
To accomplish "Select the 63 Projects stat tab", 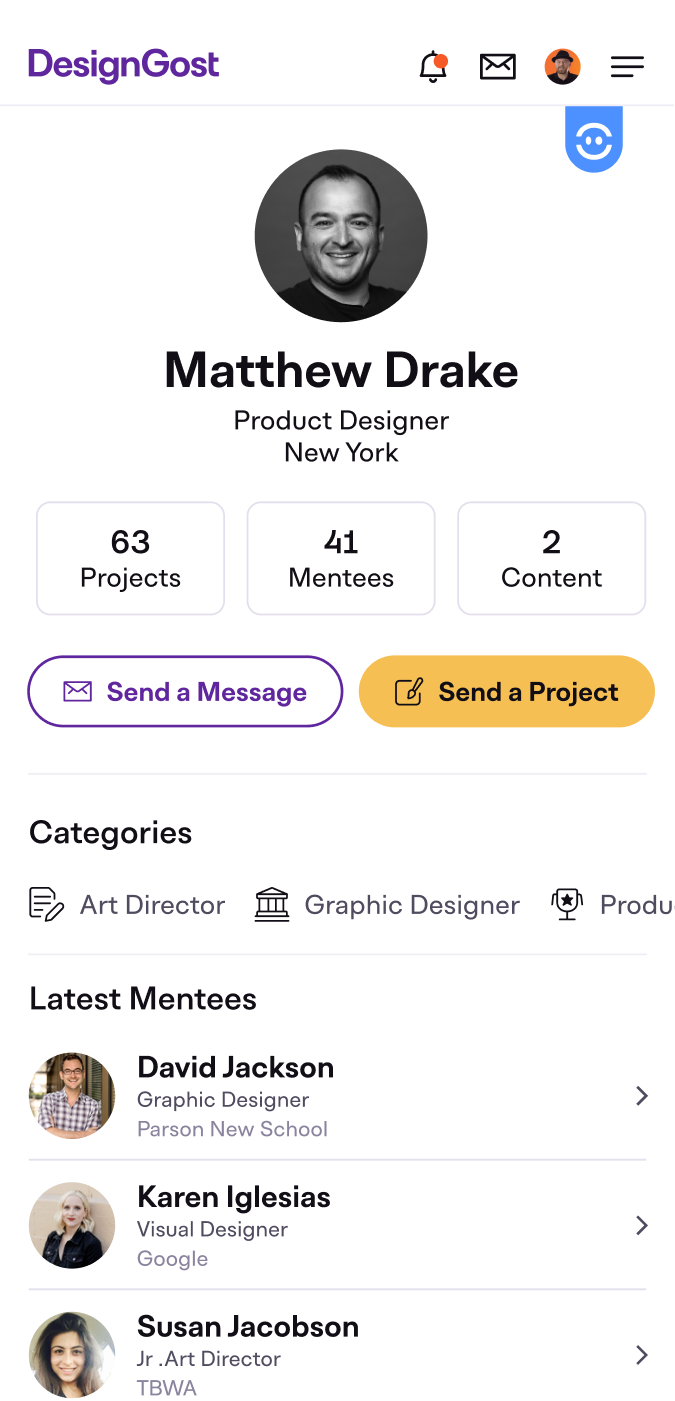I will (131, 558).
